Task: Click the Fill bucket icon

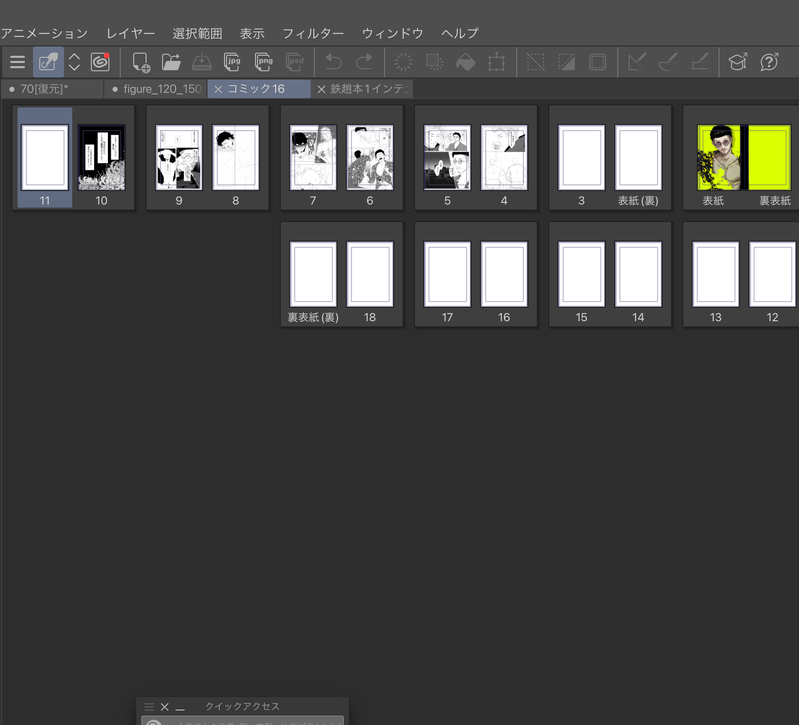Action: [465, 62]
